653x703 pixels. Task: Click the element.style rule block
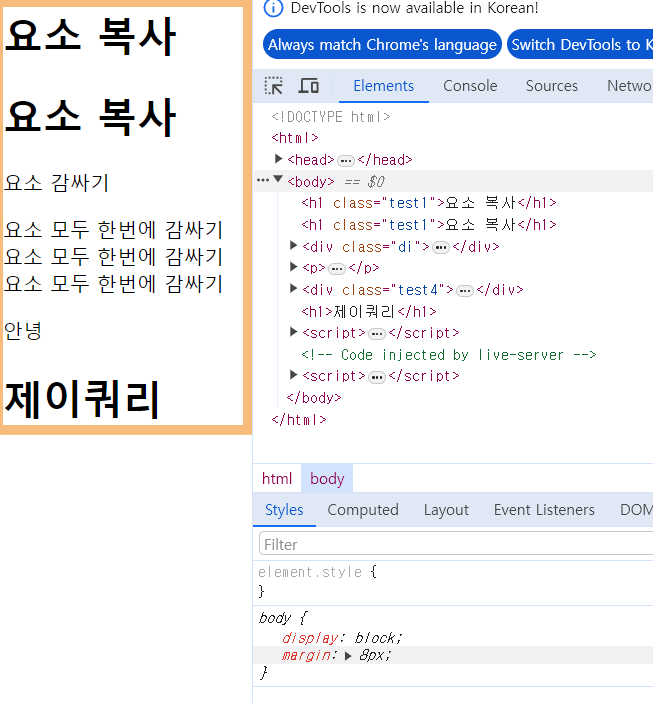point(453,581)
